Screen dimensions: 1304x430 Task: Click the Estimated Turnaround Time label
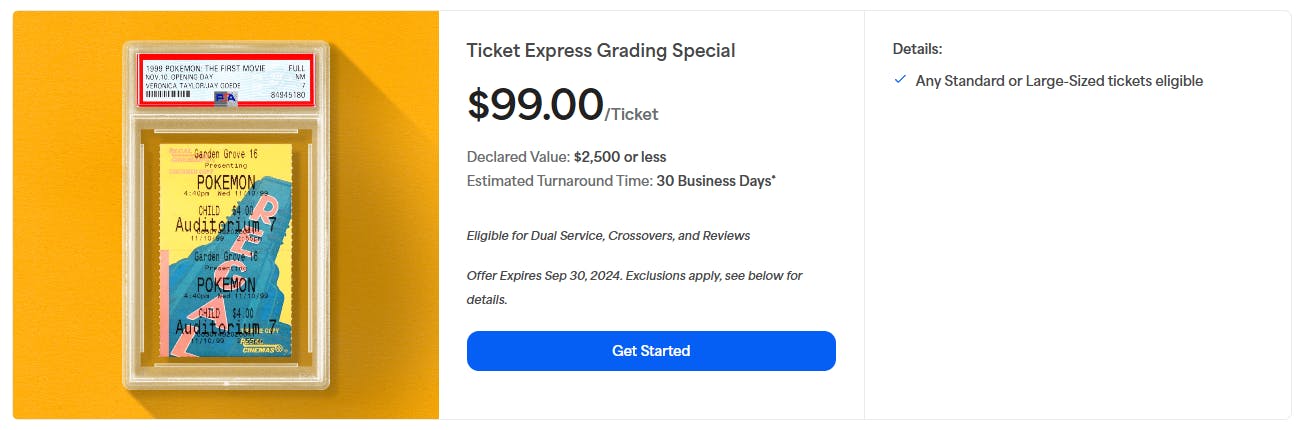coord(559,181)
